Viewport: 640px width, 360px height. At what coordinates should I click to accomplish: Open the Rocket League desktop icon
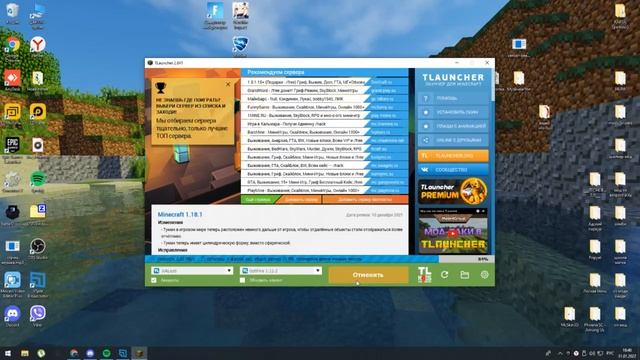[240, 45]
